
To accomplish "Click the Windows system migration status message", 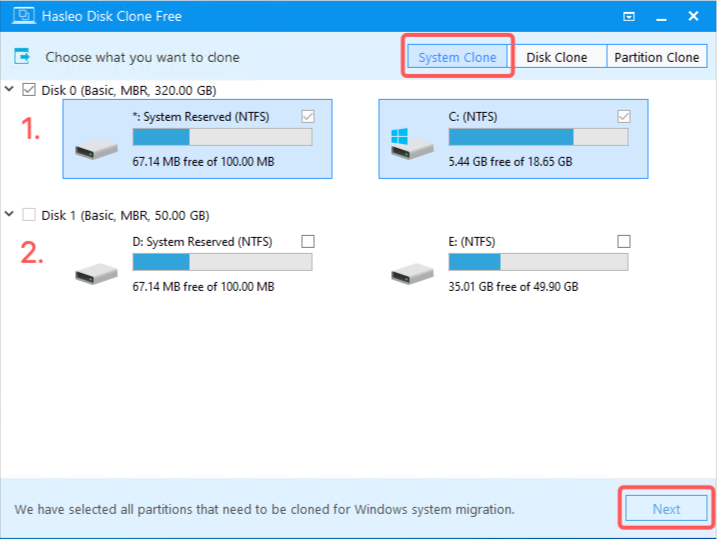I will tap(264, 509).
